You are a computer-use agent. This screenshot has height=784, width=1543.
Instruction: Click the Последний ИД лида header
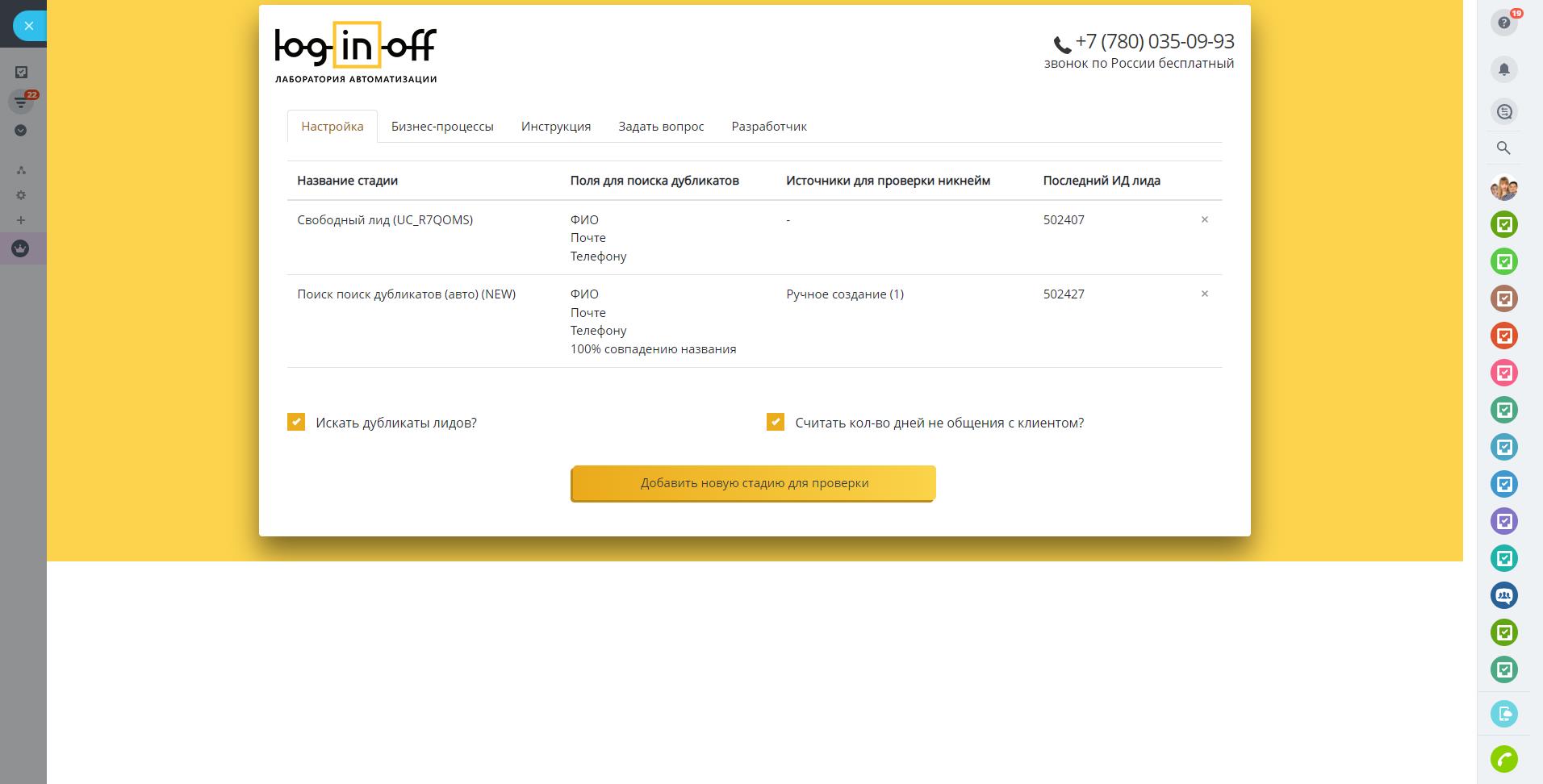[x=1102, y=181]
